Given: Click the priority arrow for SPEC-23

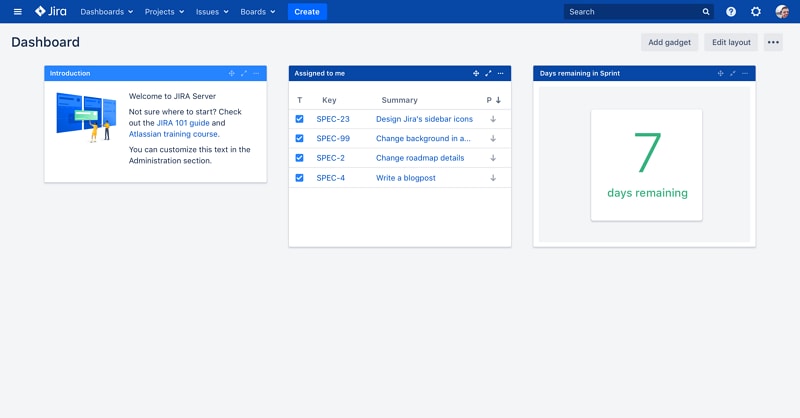Looking at the screenshot, I should [493, 119].
